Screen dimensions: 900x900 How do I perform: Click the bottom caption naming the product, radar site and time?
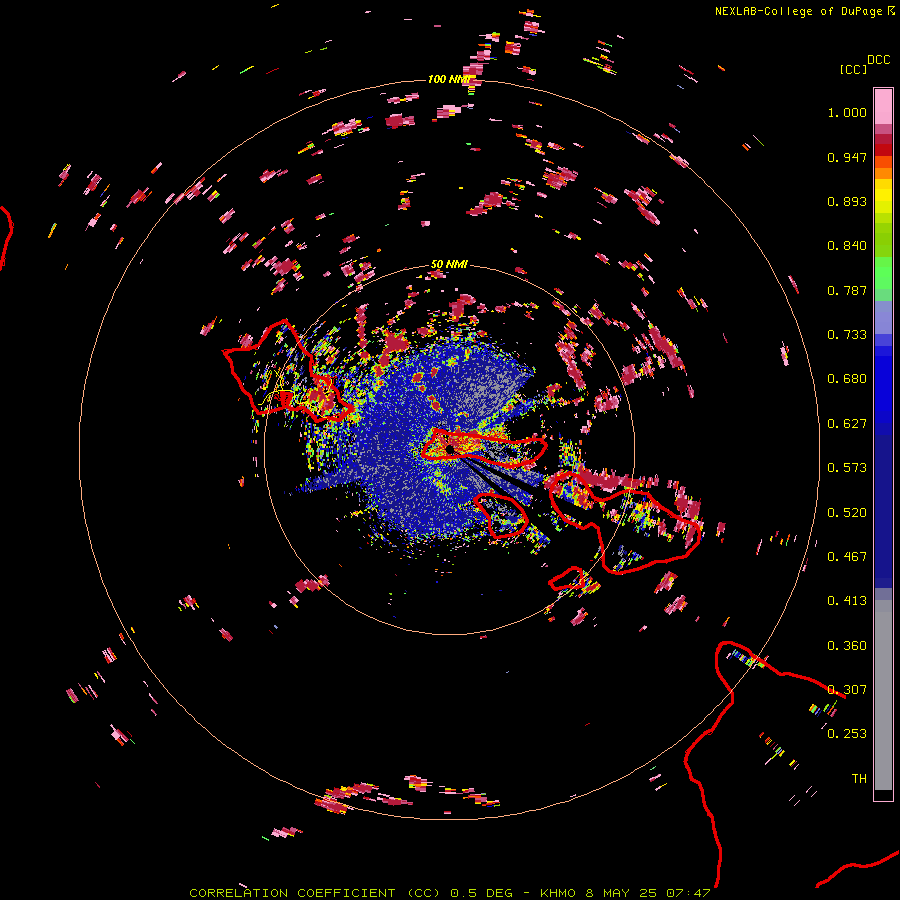click(449, 893)
